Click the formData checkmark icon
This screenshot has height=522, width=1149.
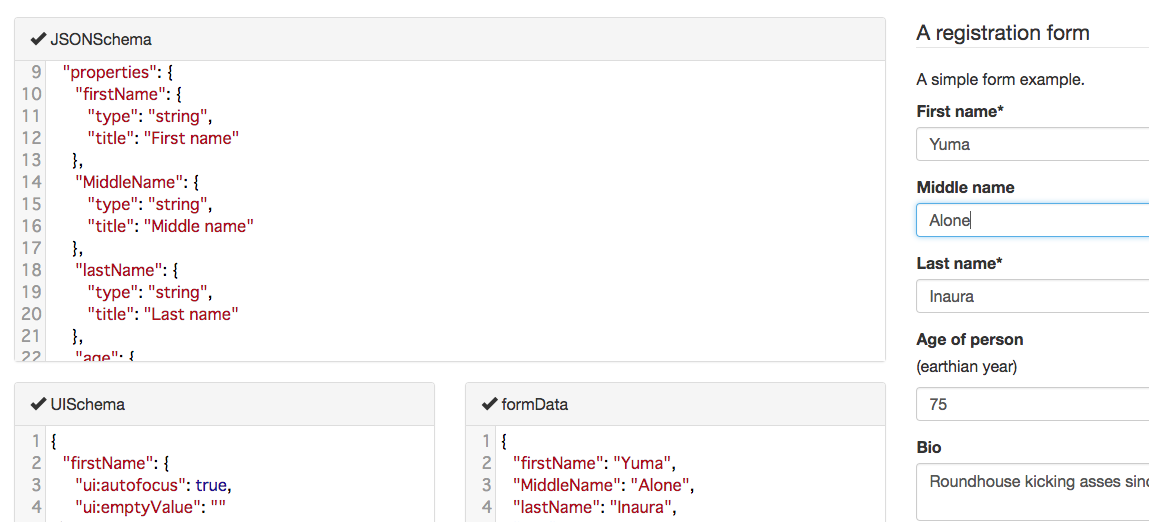click(489, 404)
